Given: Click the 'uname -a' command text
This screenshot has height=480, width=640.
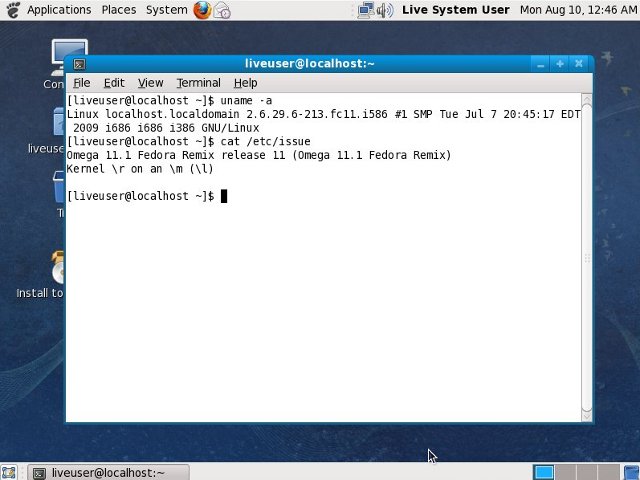Looking at the screenshot, I should [x=246, y=100].
